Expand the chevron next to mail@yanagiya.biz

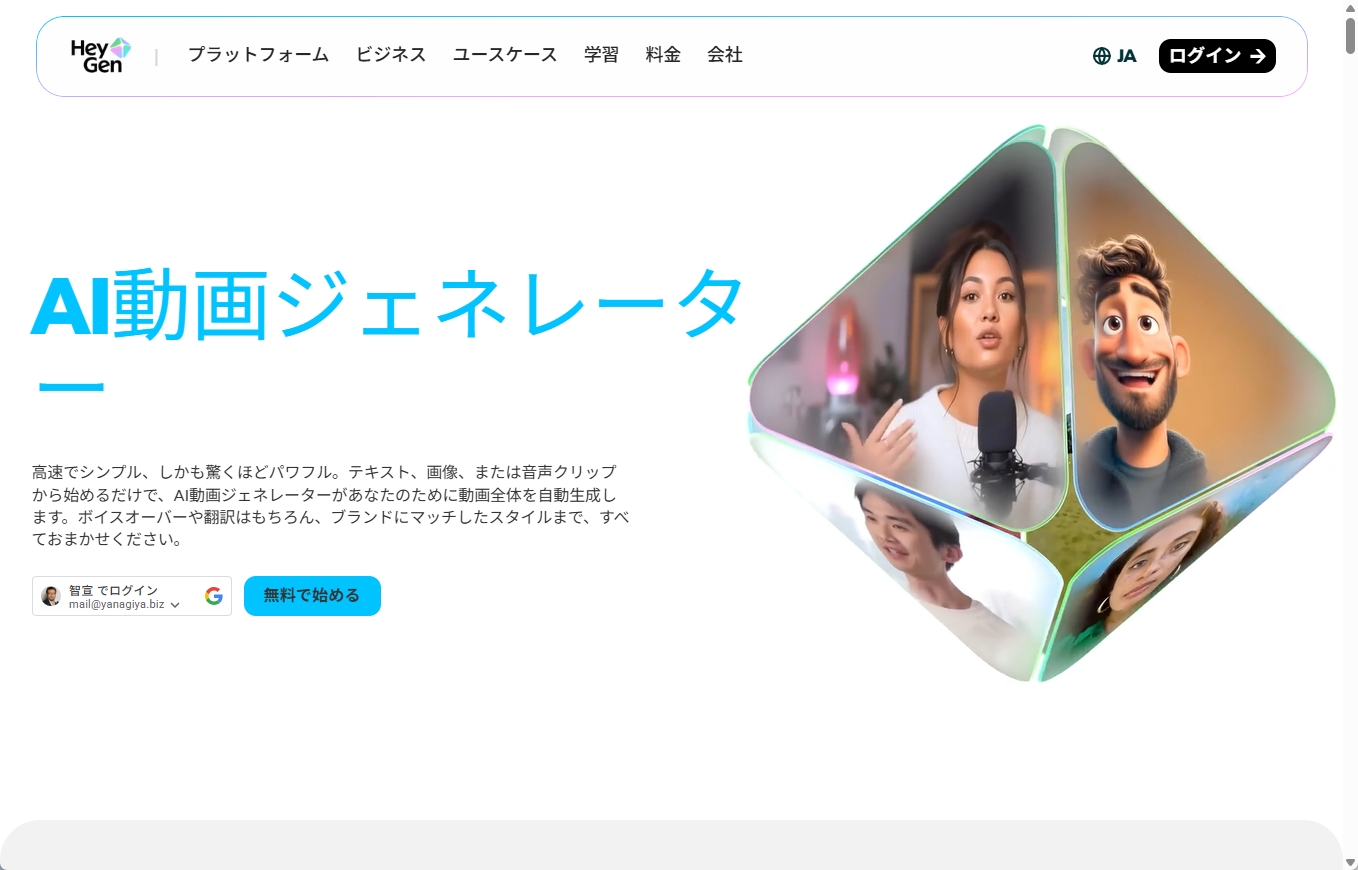(x=176, y=604)
